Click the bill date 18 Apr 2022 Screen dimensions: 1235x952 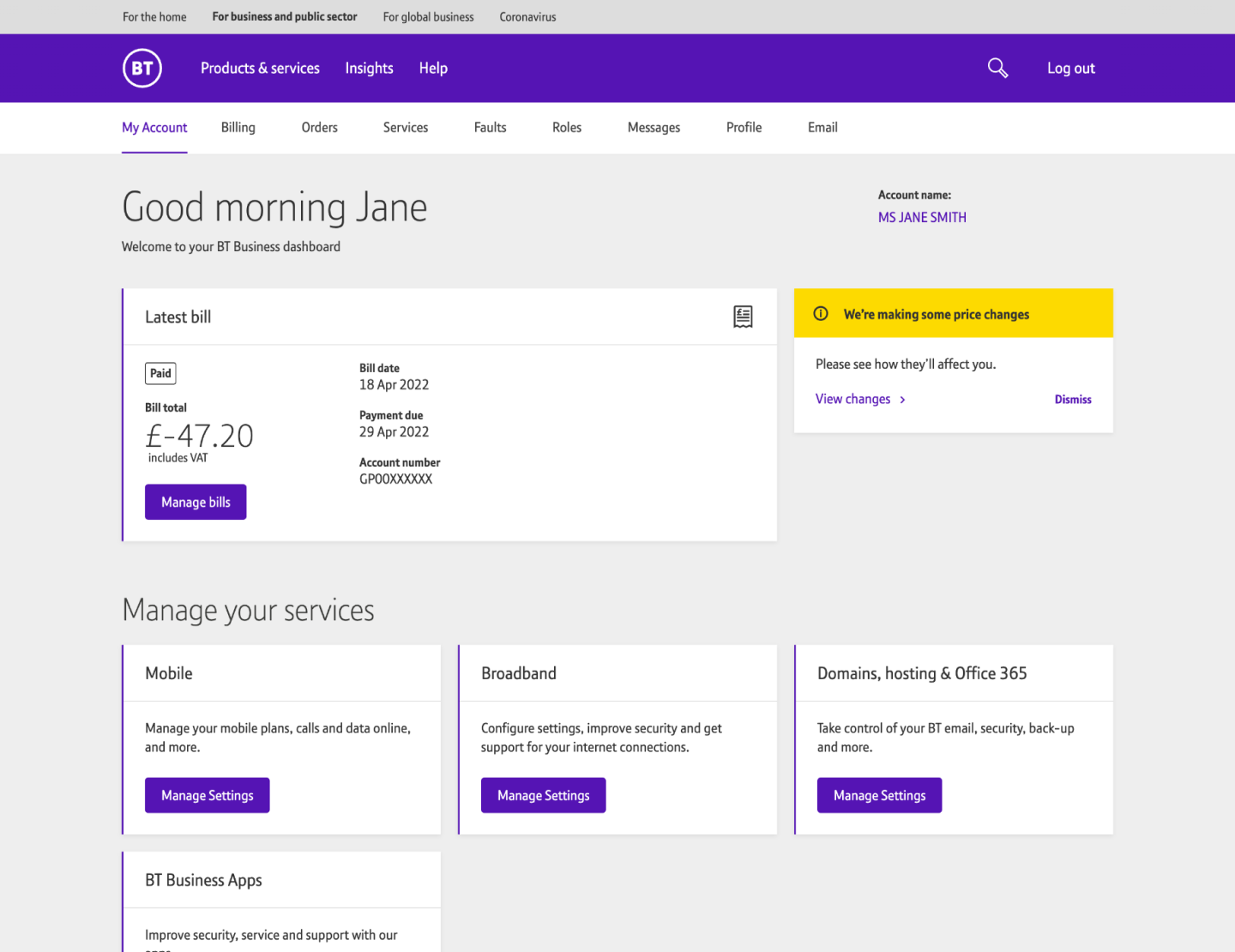pyautogui.click(x=394, y=385)
